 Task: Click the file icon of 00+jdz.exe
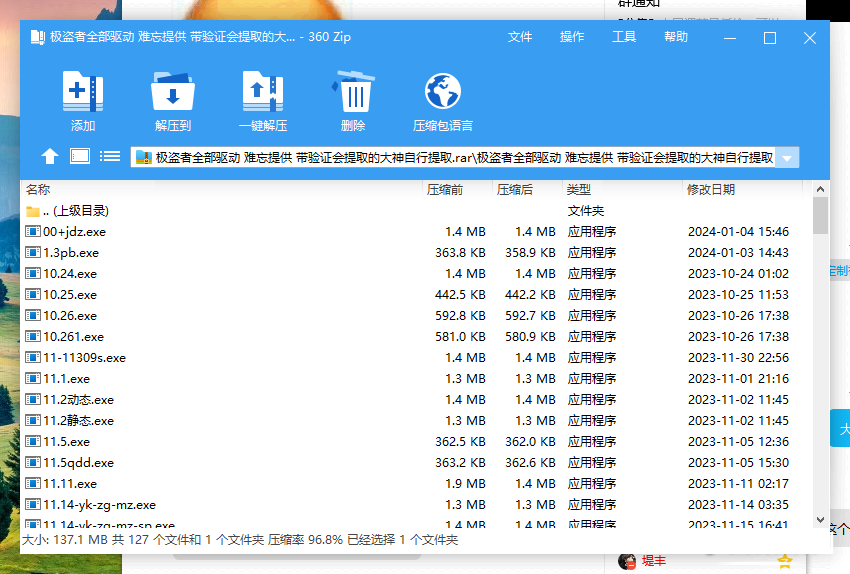click(x=33, y=231)
